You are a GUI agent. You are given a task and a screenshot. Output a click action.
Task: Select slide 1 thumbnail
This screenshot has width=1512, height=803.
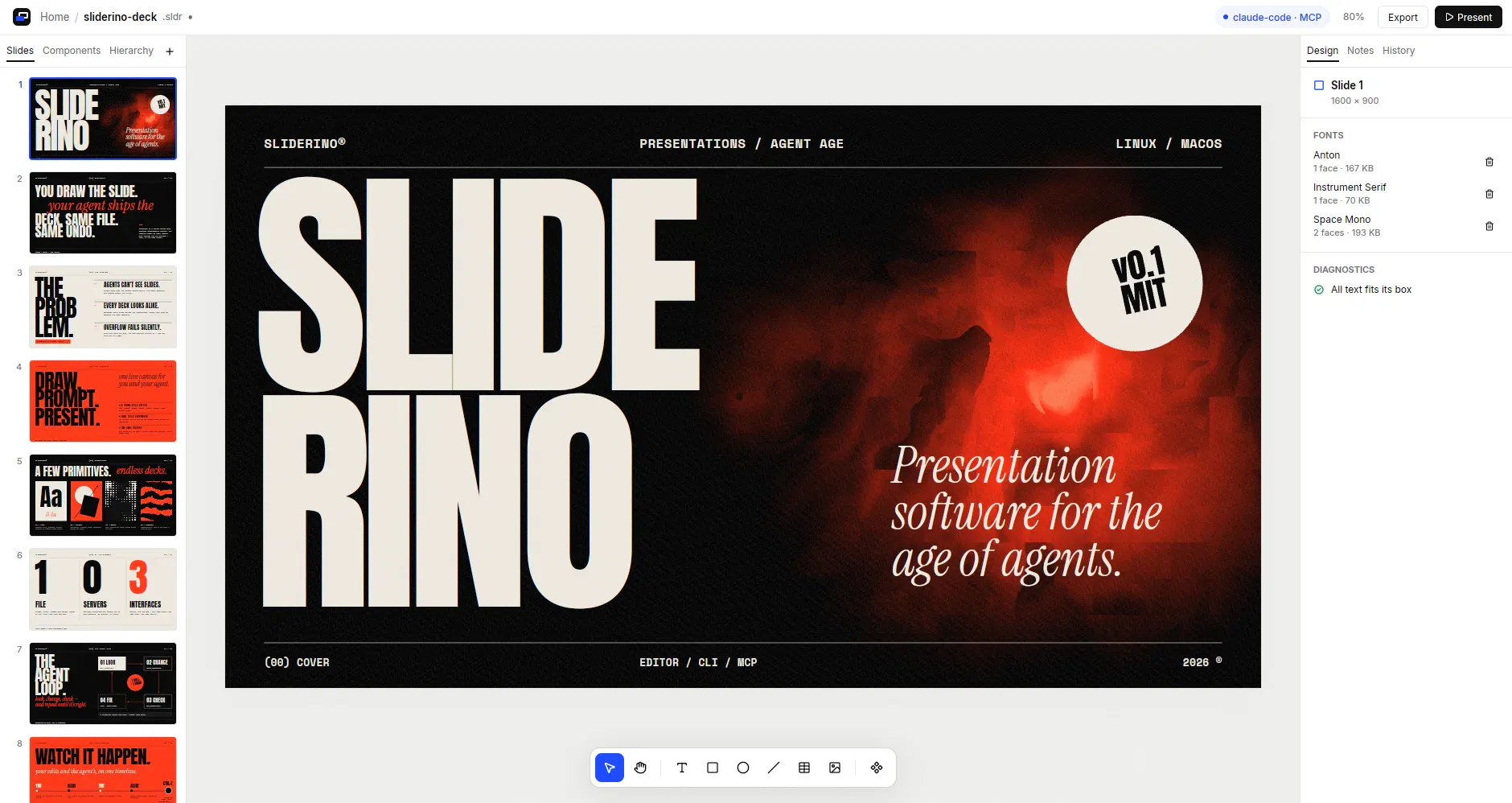coord(103,118)
